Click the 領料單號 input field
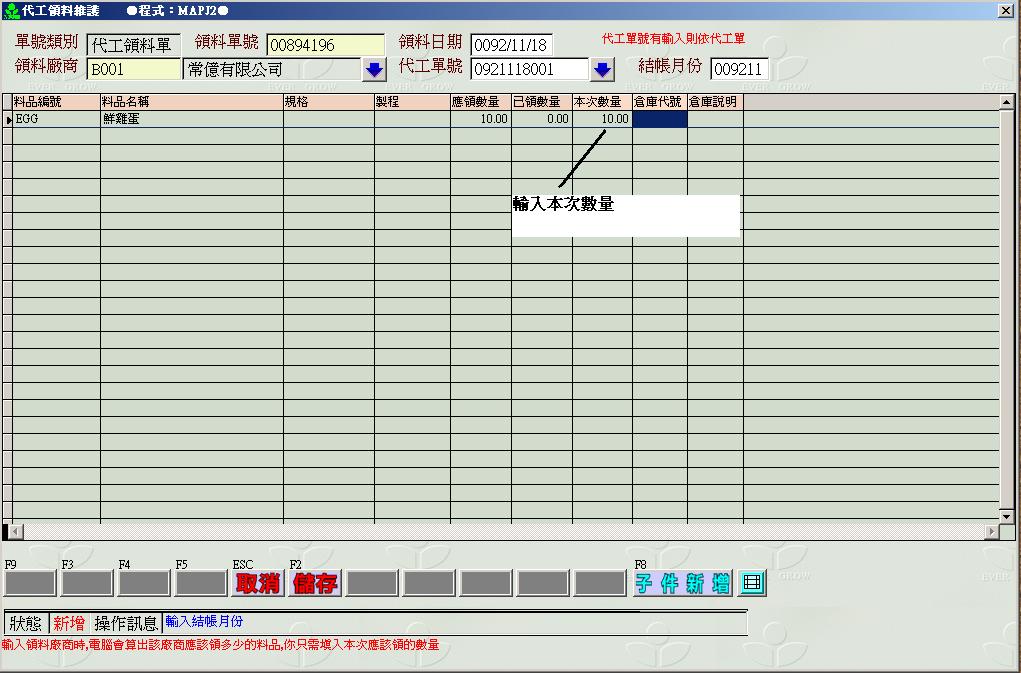This screenshot has width=1021, height=673. (x=325, y=45)
